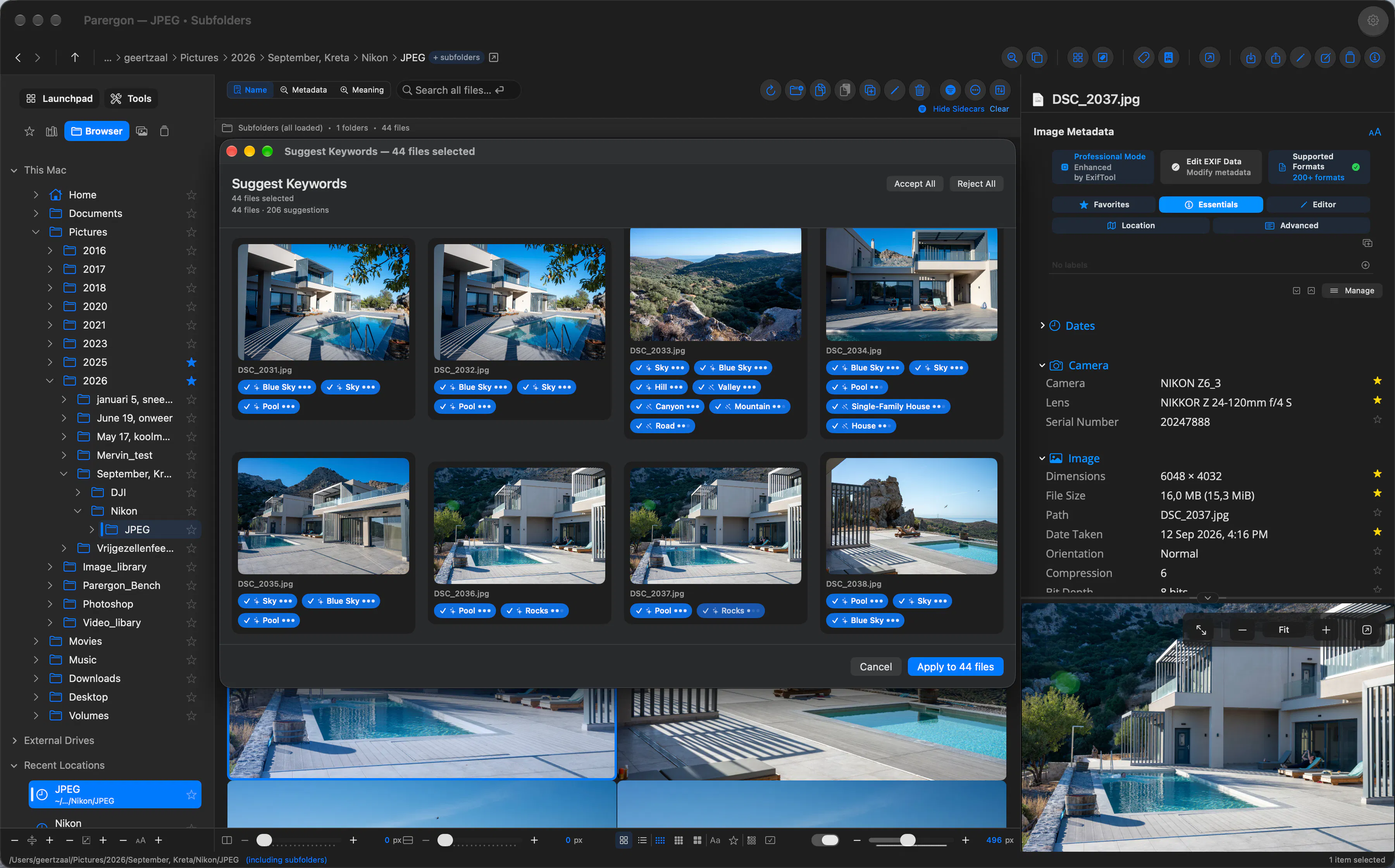The image size is (1395, 868).
Task: Click the expand arrows icon in the preview
Action: click(1201, 630)
